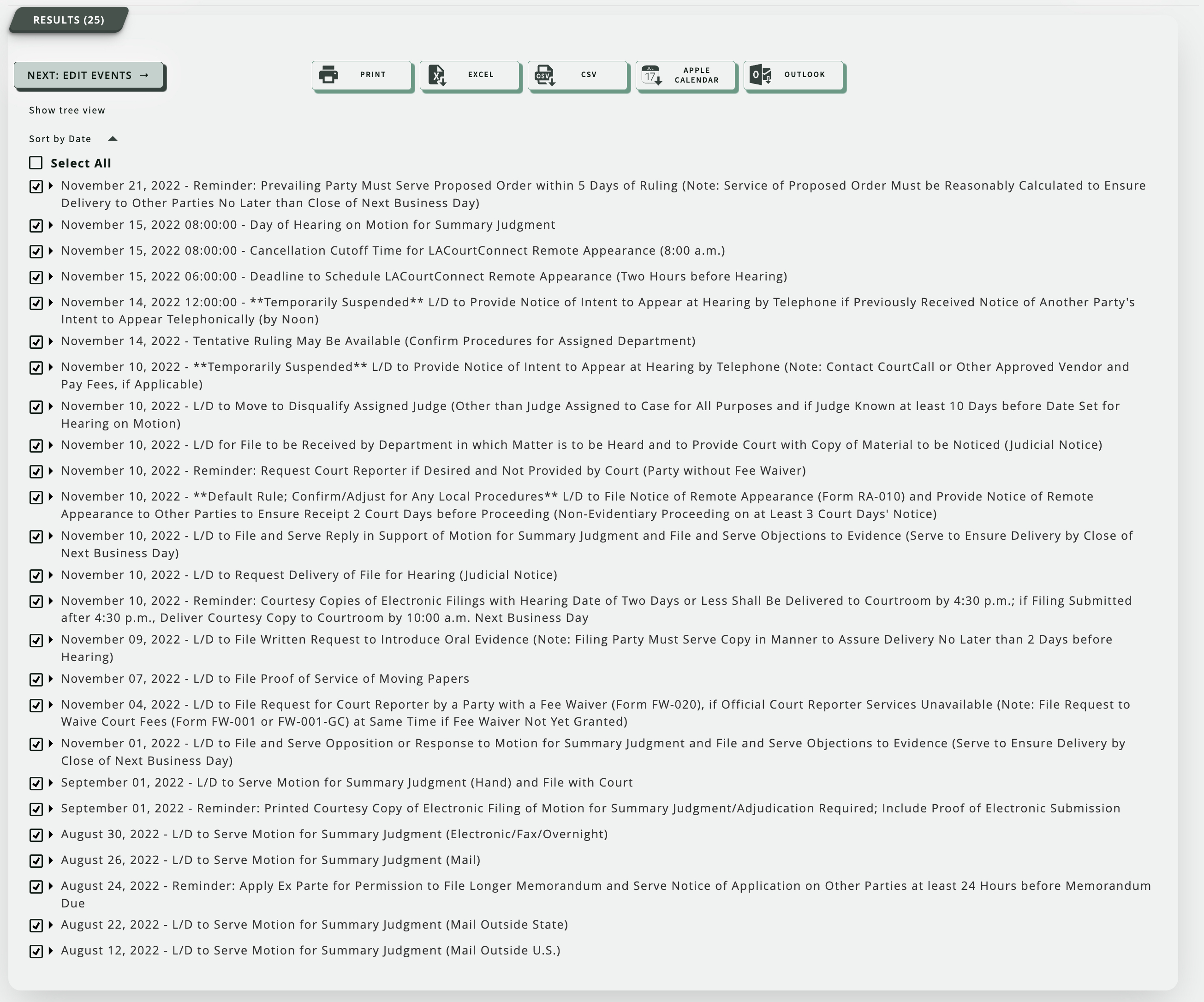Click the Excel export file icon
The width and height of the screenshot is (1204, 1002).
point(437,75)
